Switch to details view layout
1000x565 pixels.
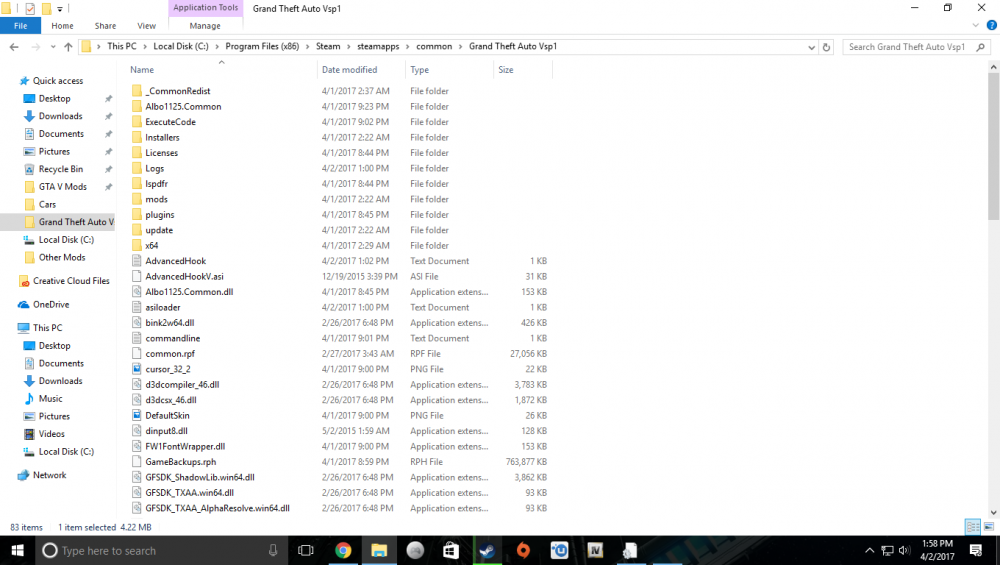973,527
